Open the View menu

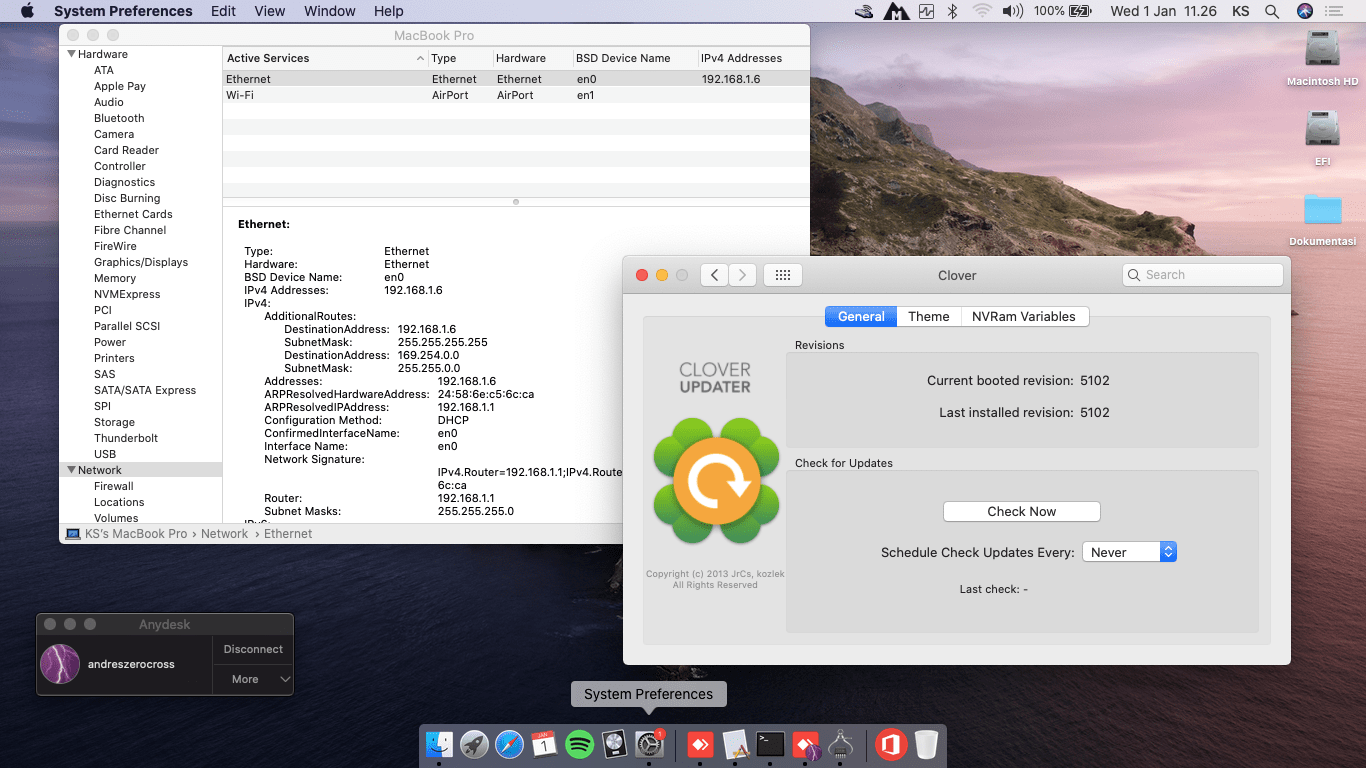coord(270,11)
